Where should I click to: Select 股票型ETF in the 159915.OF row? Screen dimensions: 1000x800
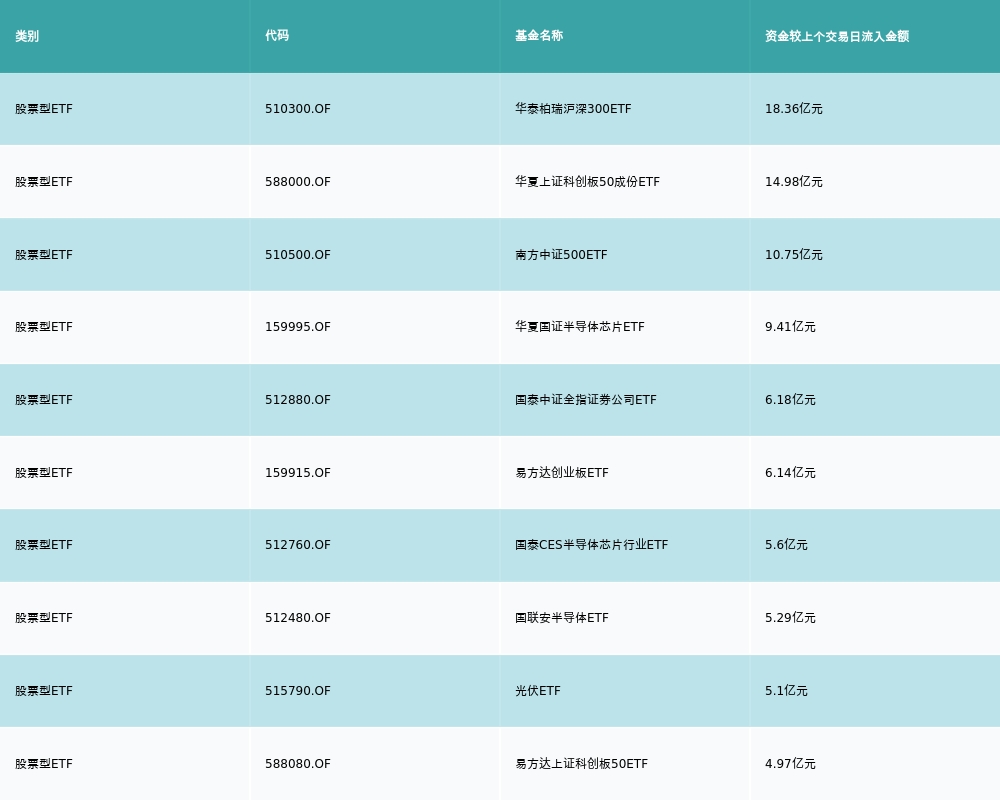pos(44,473)
